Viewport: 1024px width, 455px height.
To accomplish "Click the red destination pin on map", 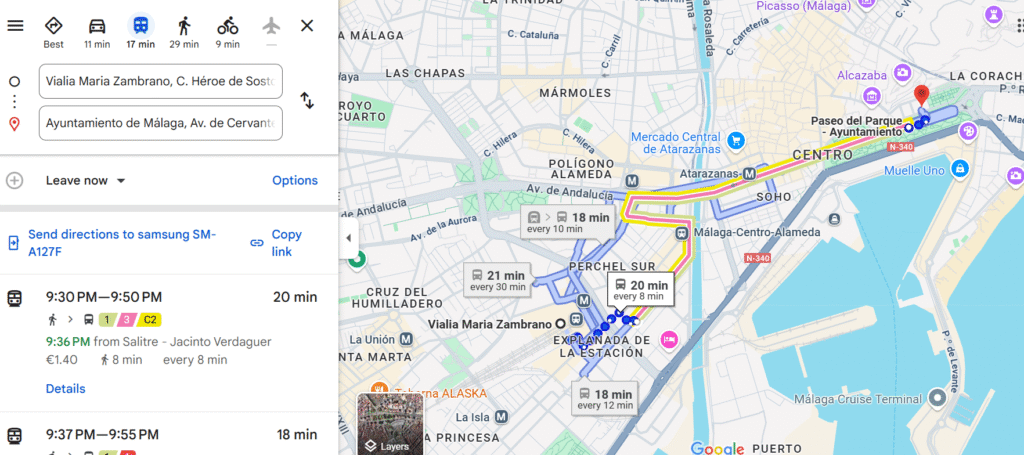I will pos(921,95).
